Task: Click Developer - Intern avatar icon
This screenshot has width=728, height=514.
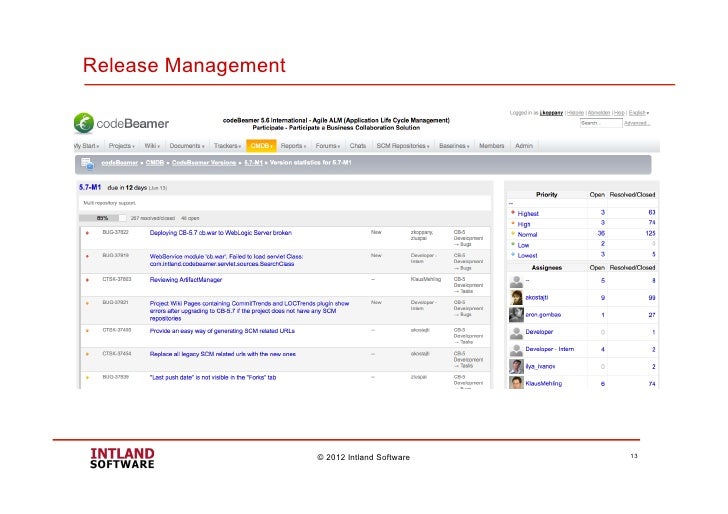Action: pos(516,349)
